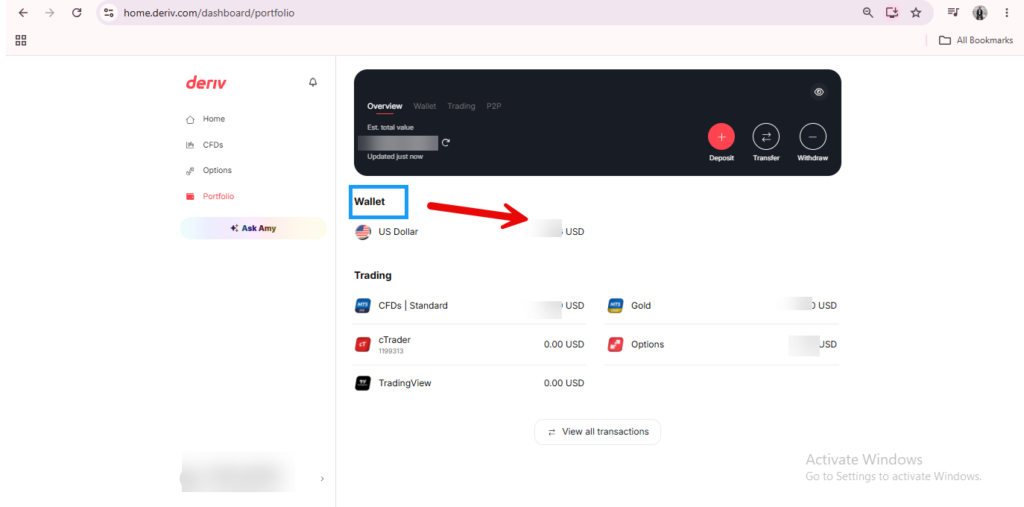
Task: Refresh the estimated total value
Action: click(445, 142)
